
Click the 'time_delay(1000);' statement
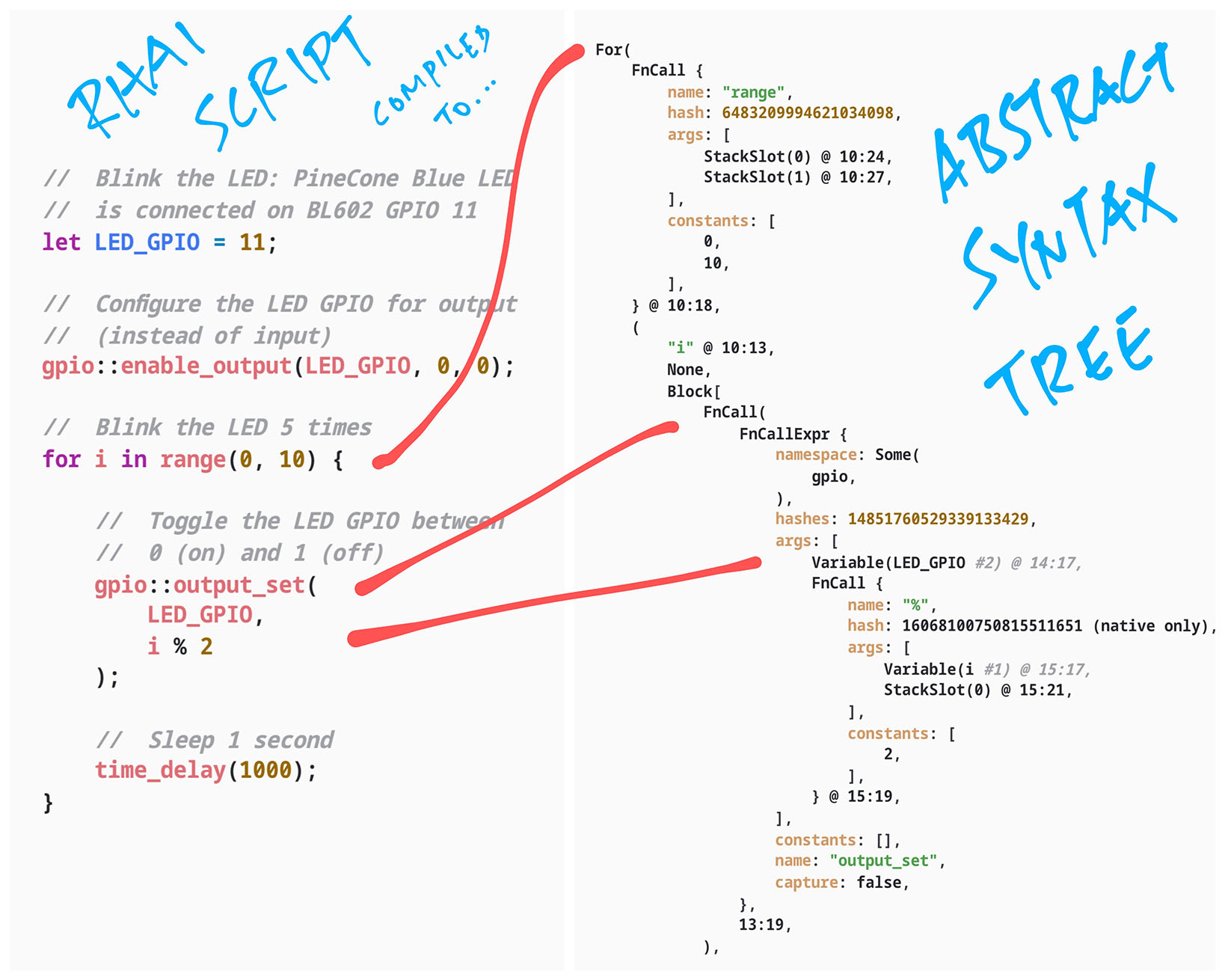tap(206, 770)
